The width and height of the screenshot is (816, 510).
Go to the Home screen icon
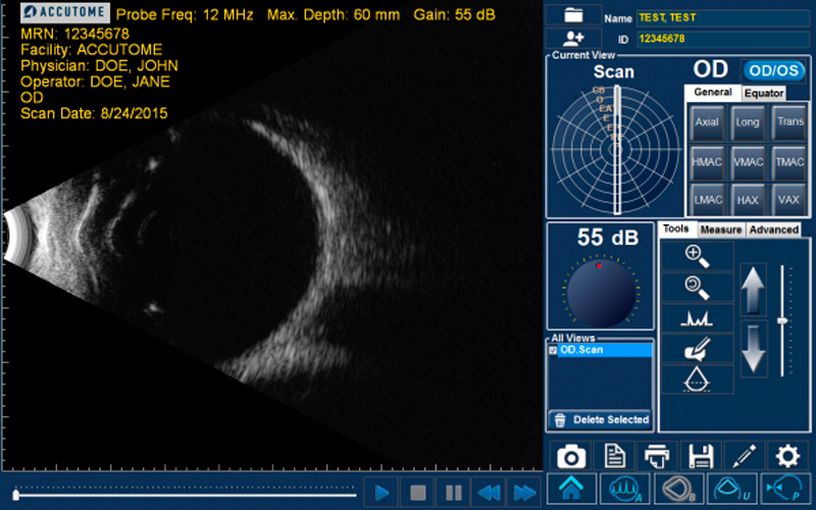[x=571, y=489]
